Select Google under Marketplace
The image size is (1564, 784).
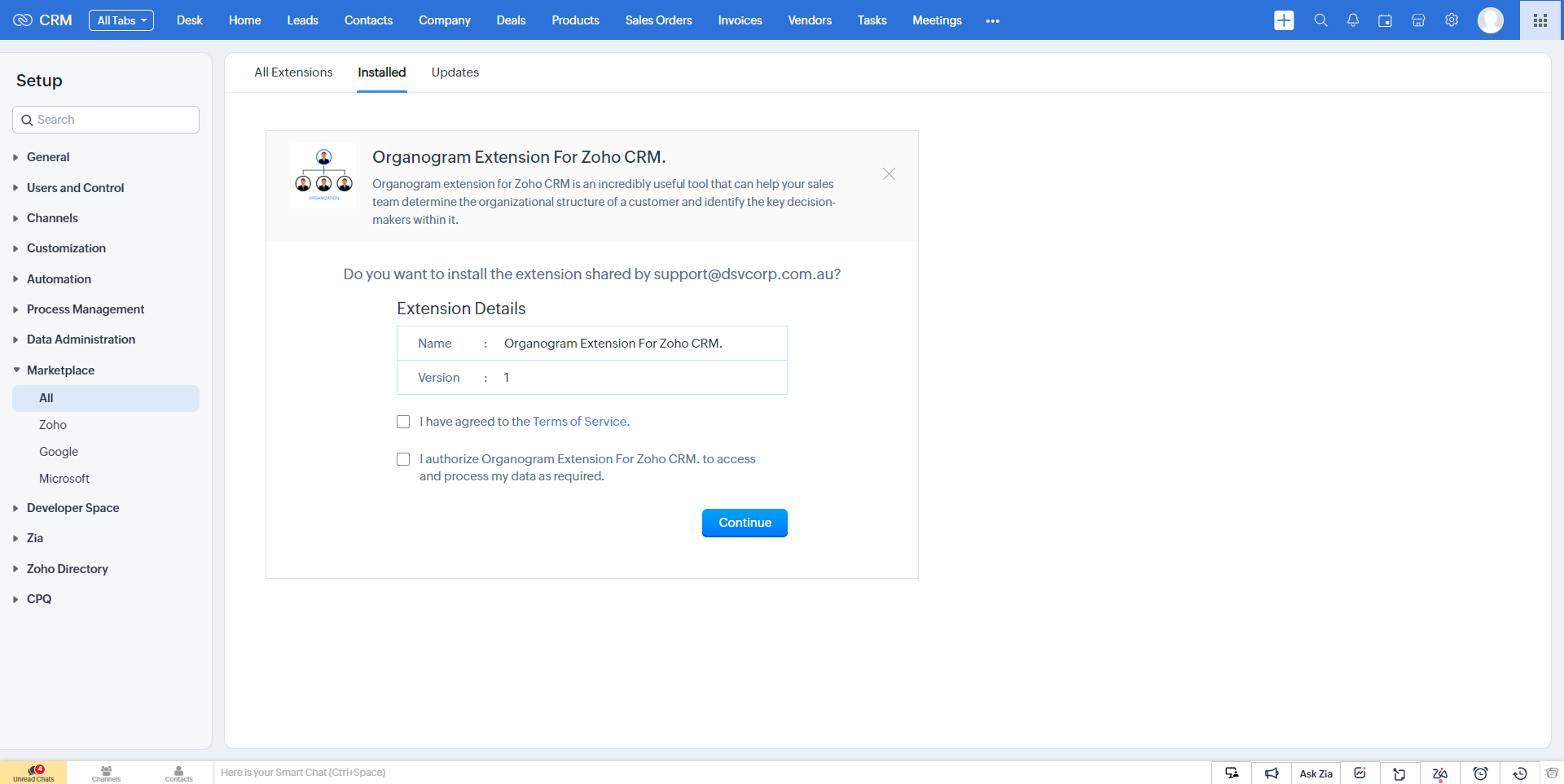(x=59, y=452)
